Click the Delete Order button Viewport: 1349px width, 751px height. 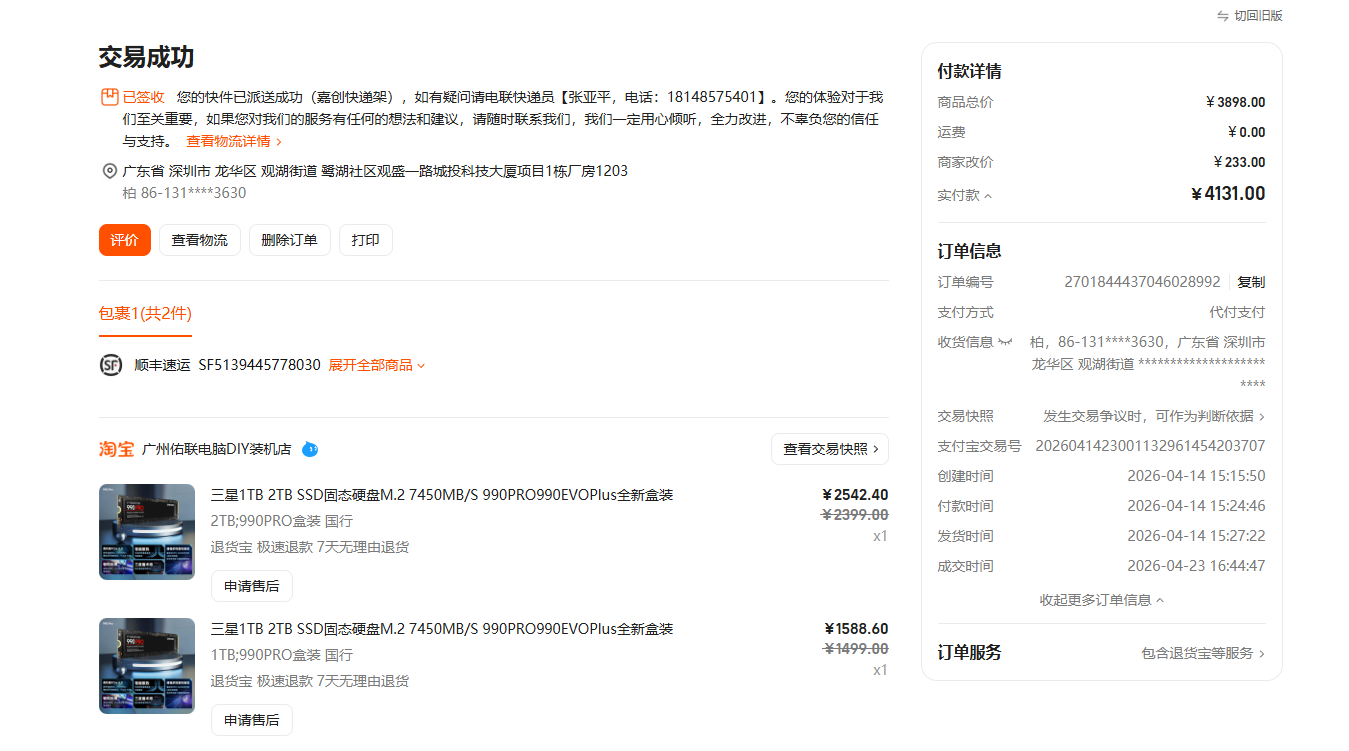click(x=289, y=240)
